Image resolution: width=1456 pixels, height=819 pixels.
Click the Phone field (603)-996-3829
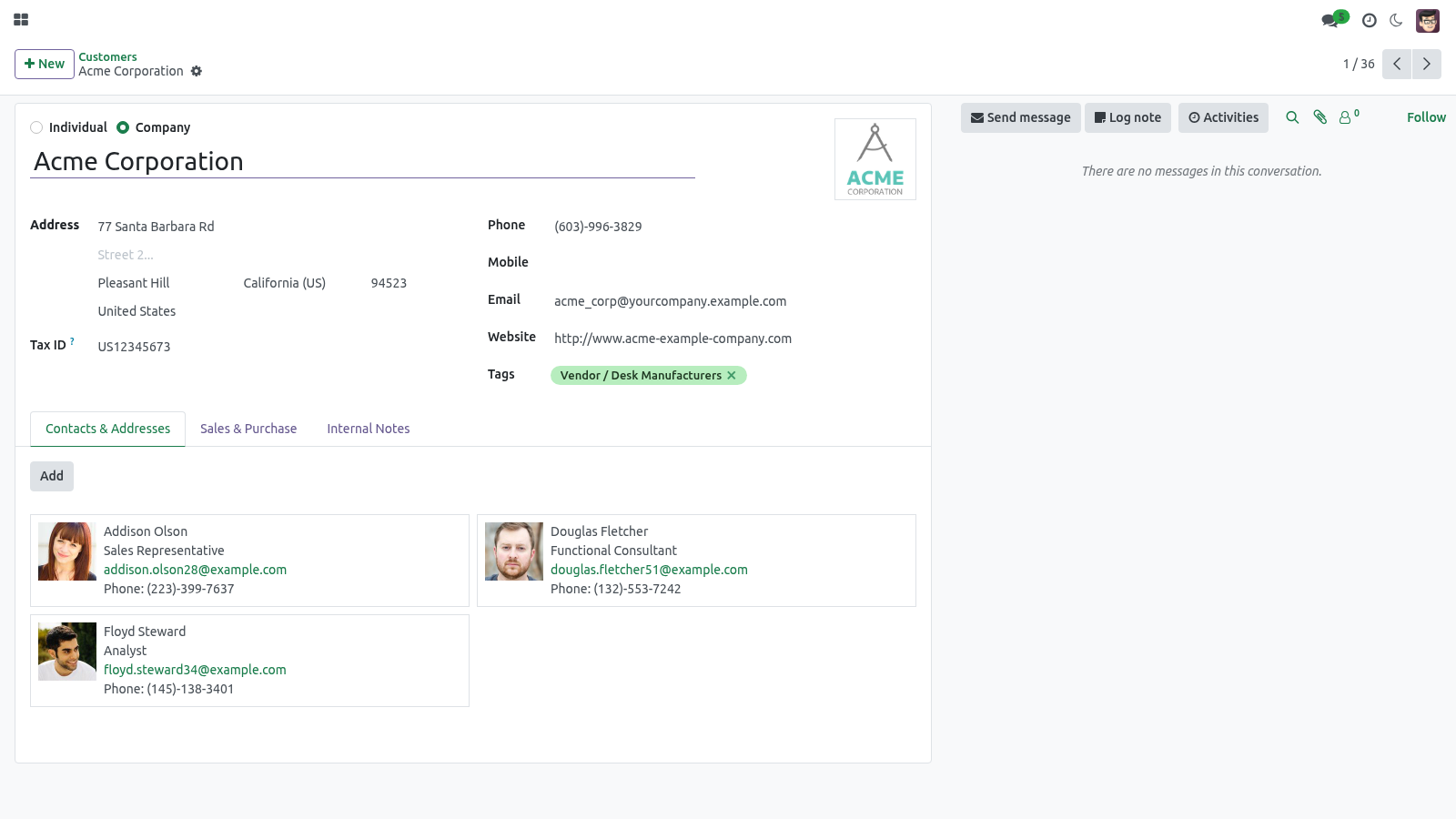[734, 227]
